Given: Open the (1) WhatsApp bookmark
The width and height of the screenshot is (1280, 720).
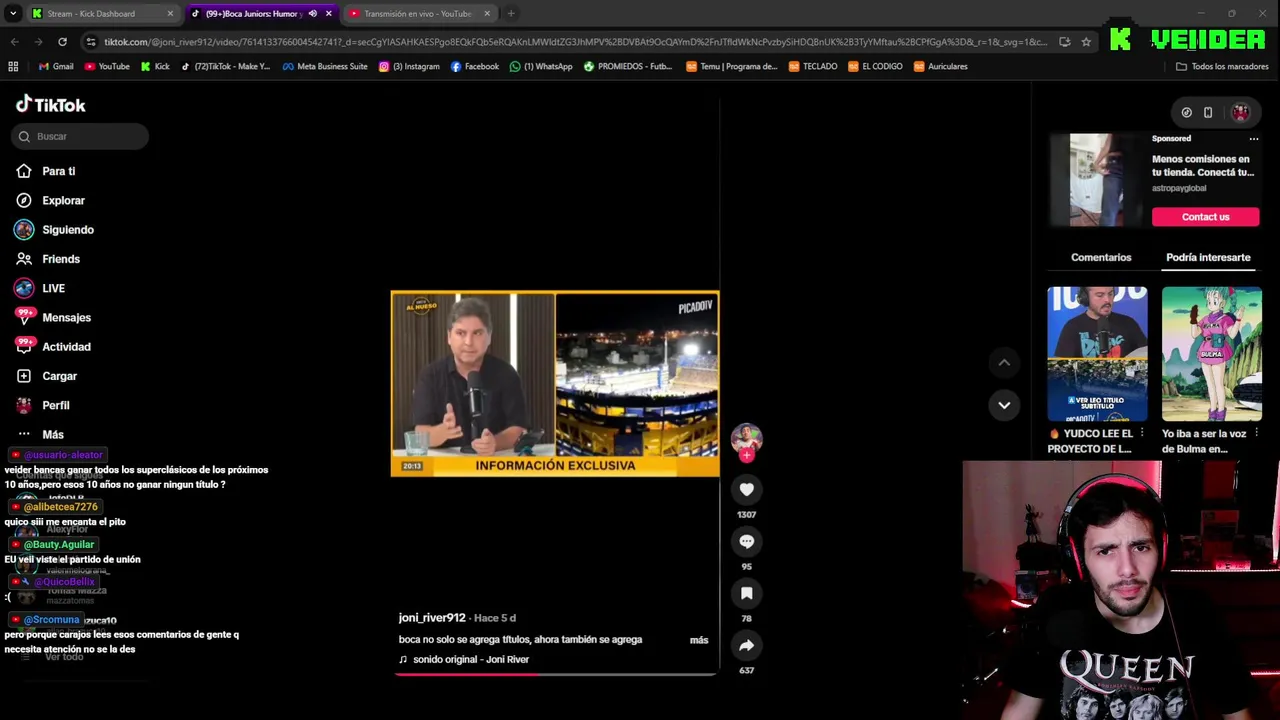Looking at the screenshot, I should coord(541,67).
